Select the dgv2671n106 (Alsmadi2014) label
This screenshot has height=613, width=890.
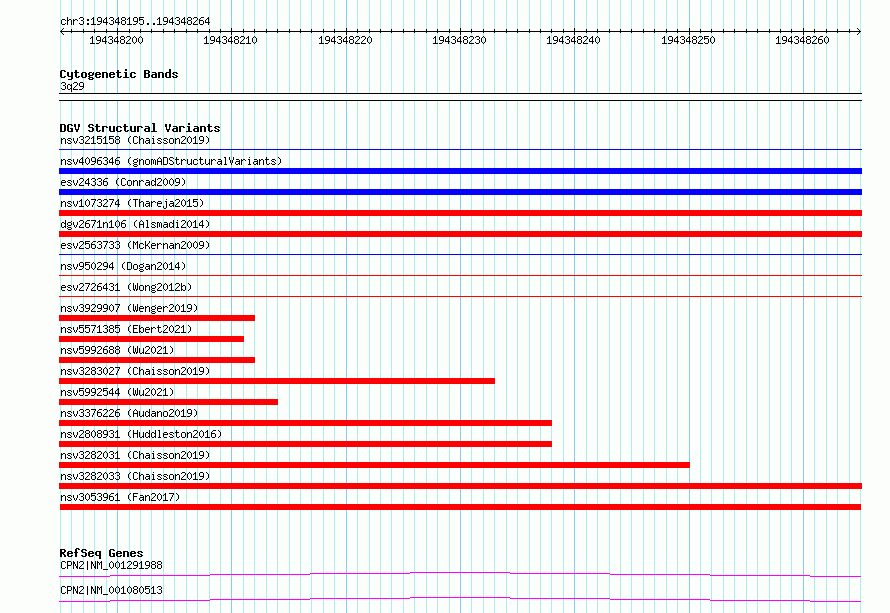click(x=135, y=224)
